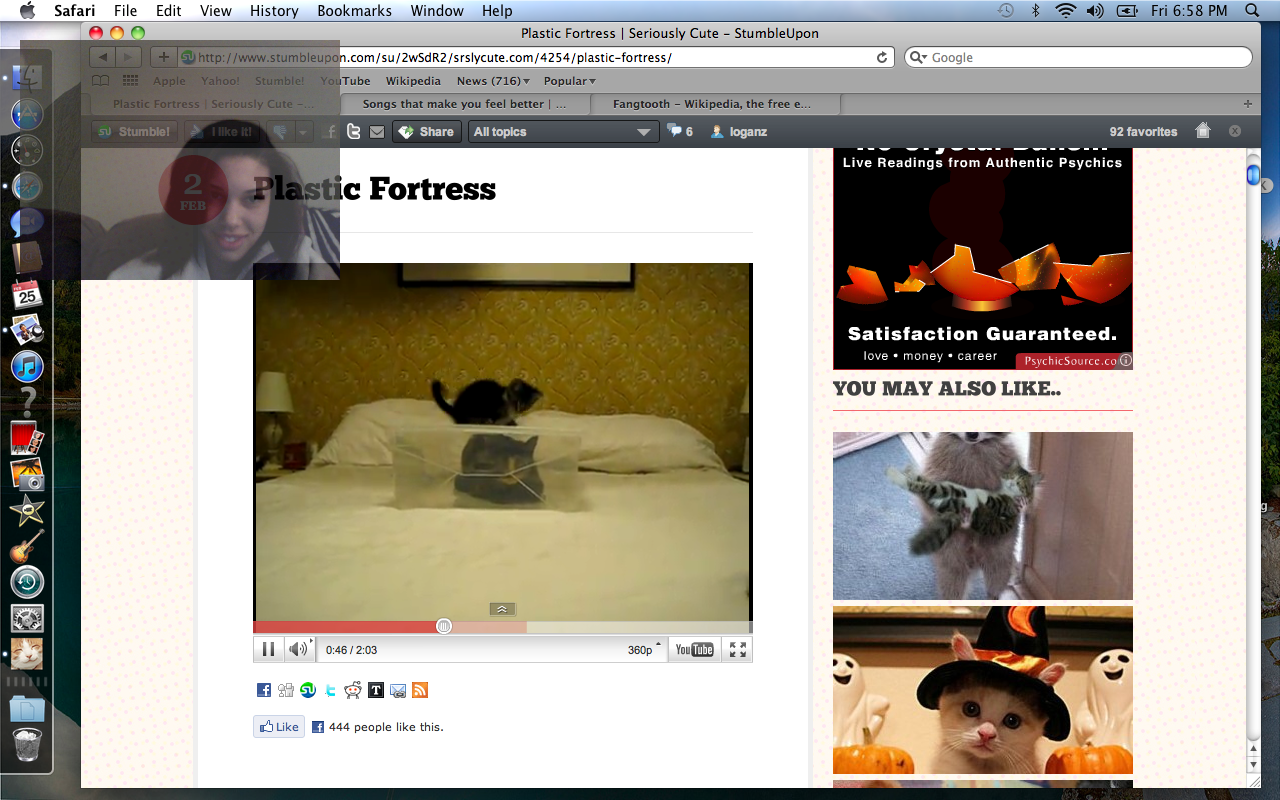Switch to the Fangtooth Wikipedia tab
This screenshot has width=1280, height=800.
coord(712,104)
